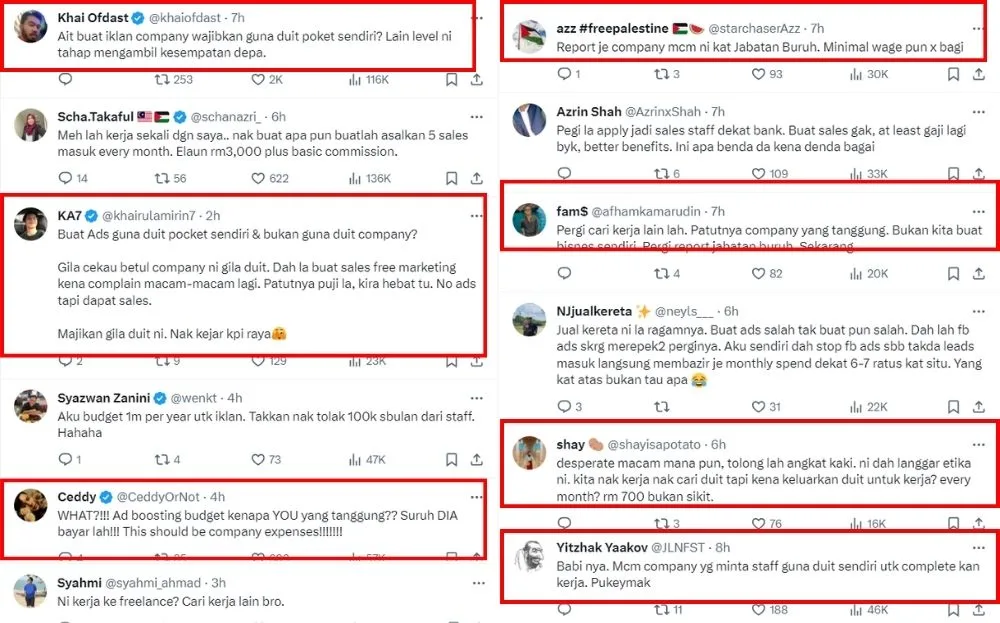Click Syahmi's profile avatar
Viewport: 1000px width, 623px height.
[x=30, y=590]
